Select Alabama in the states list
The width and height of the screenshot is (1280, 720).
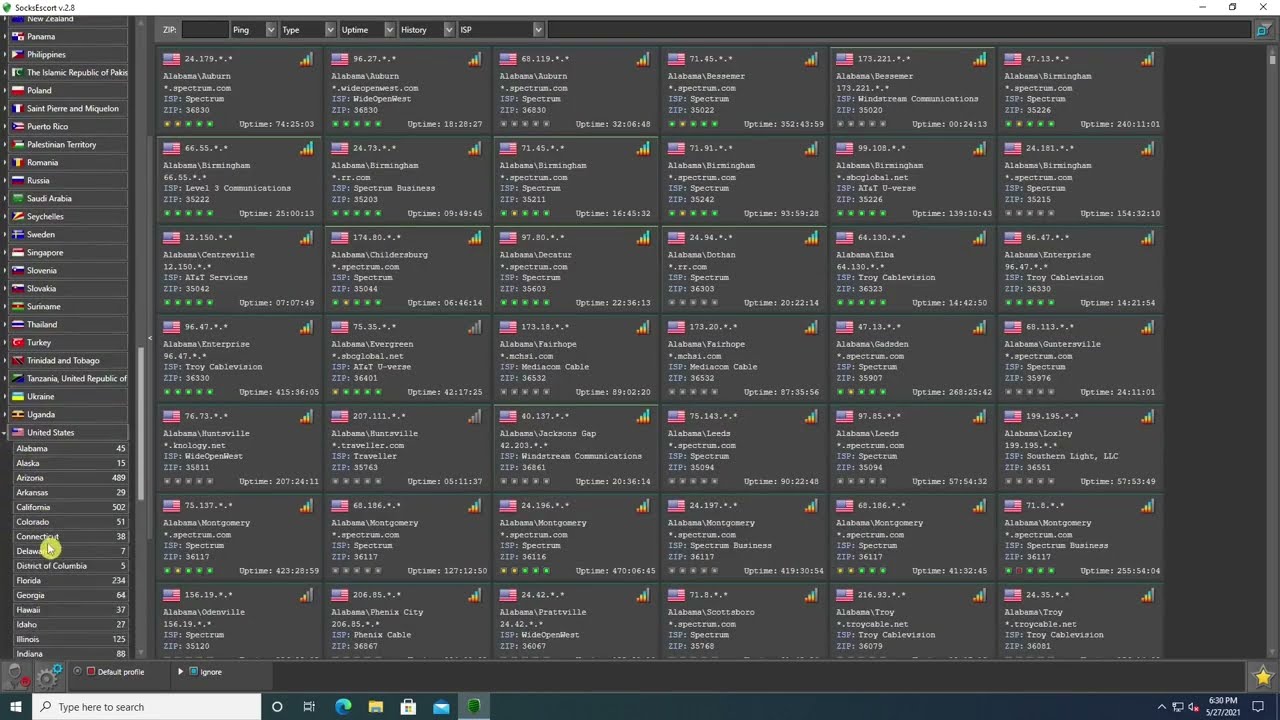point(70,449)
